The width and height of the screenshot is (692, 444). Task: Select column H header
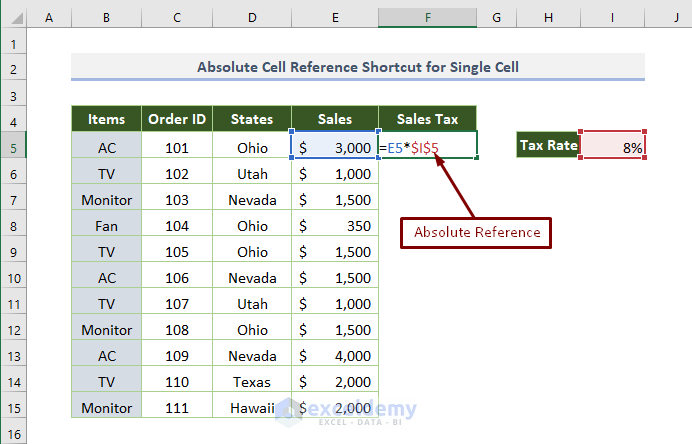pos(549,18)
